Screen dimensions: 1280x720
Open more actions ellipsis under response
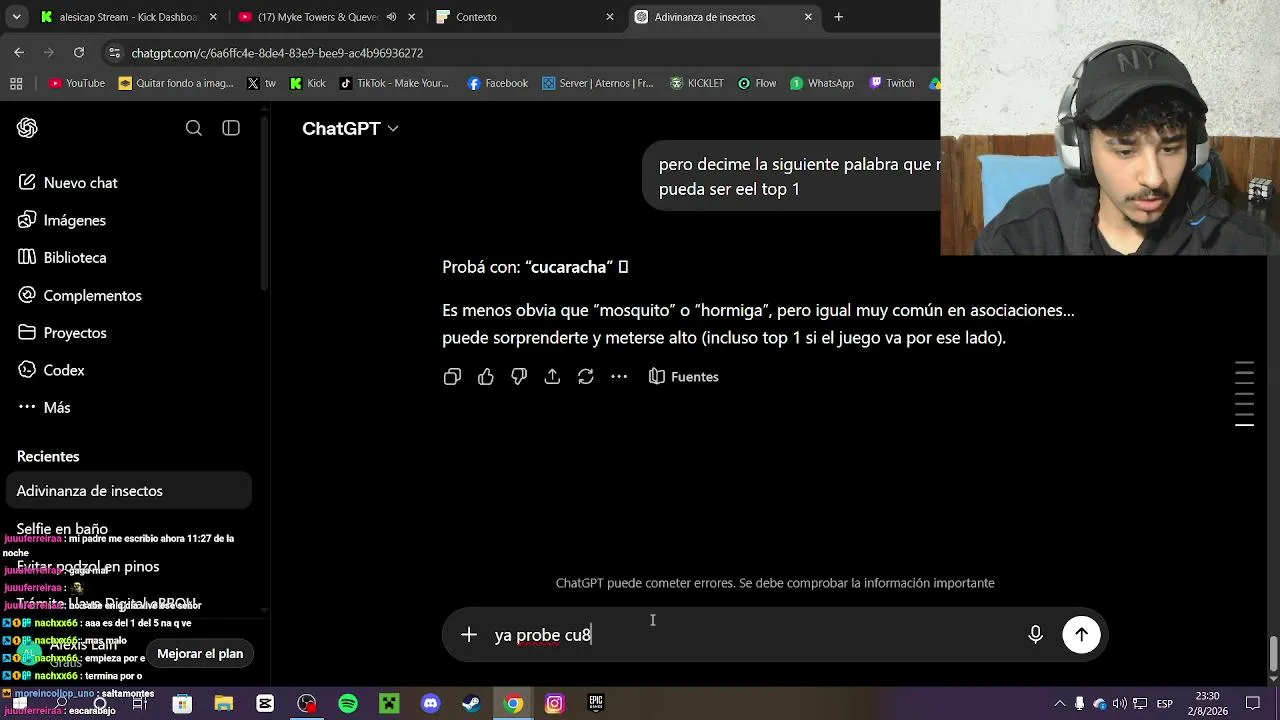[x=619, y=377]
